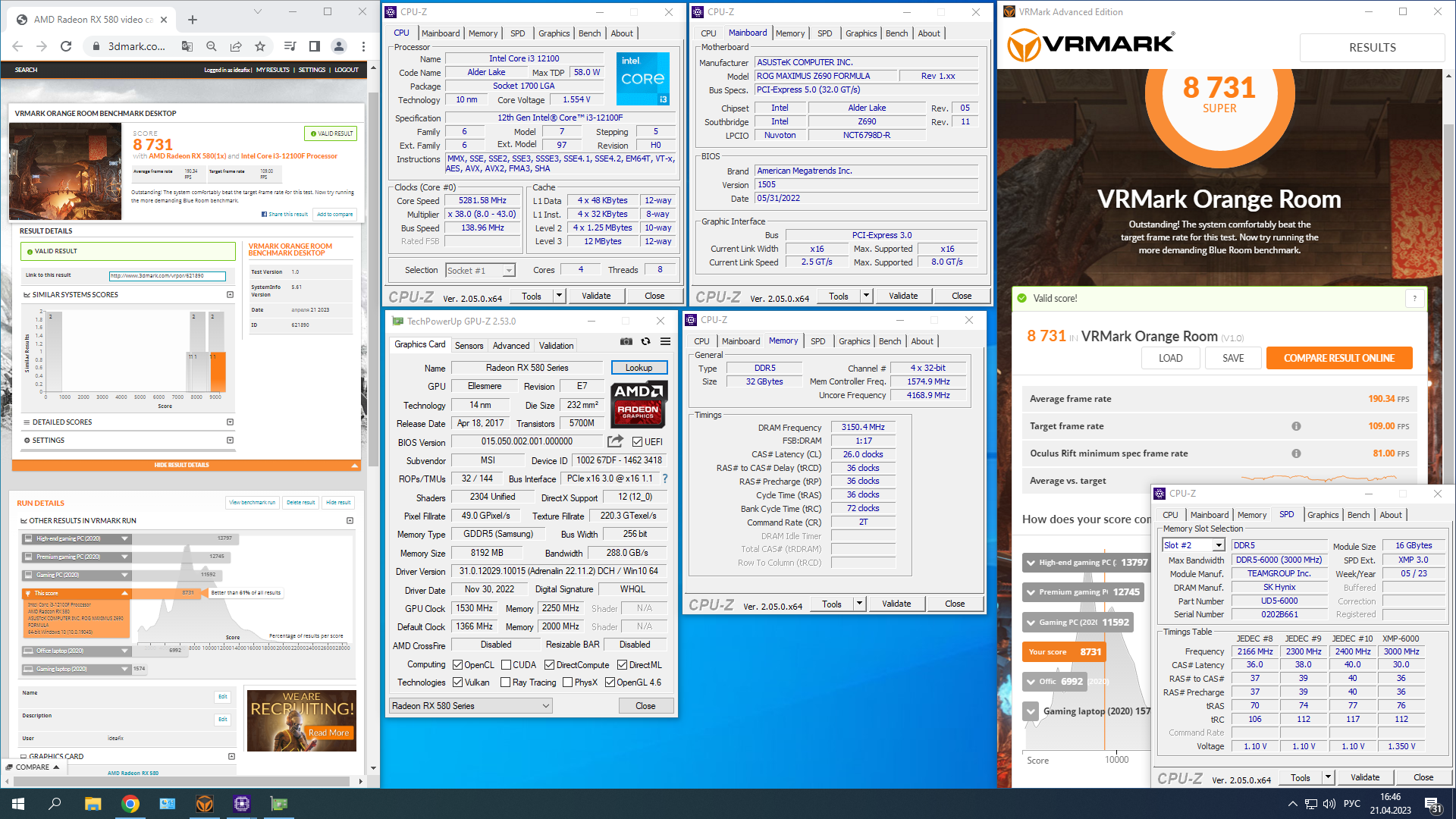1456x819 pixels.
Task: Open the Chrome side panel
Action: [x=314, y=46]
